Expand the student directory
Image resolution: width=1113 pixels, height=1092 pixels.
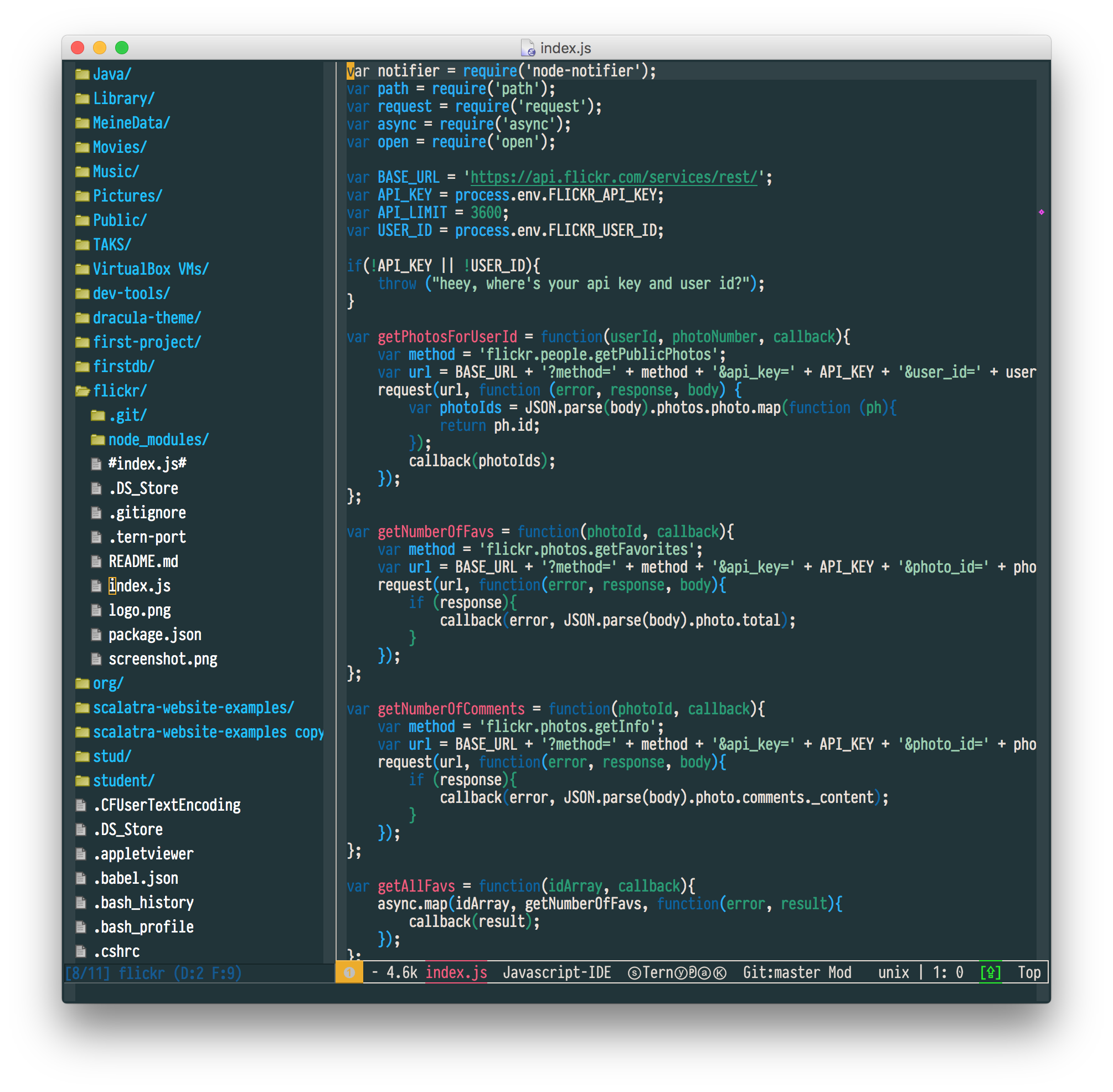124,781
